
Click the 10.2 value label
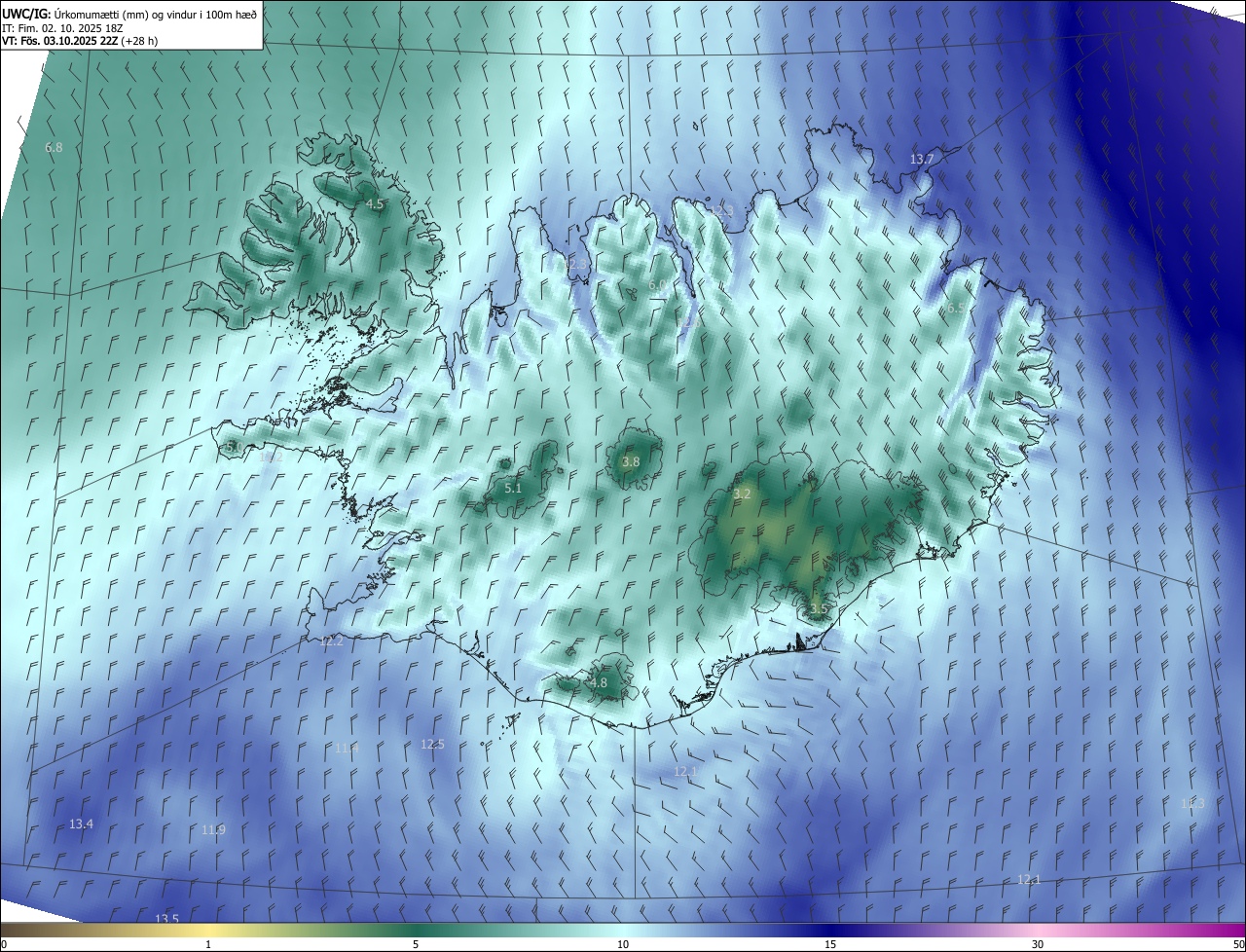271,457
